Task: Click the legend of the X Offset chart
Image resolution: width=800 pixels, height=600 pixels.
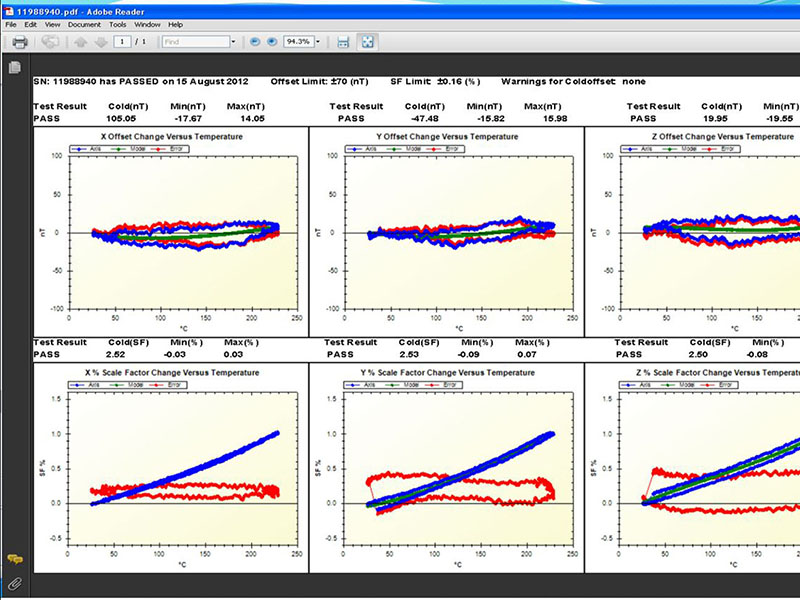Action: (x=130, y=149)
